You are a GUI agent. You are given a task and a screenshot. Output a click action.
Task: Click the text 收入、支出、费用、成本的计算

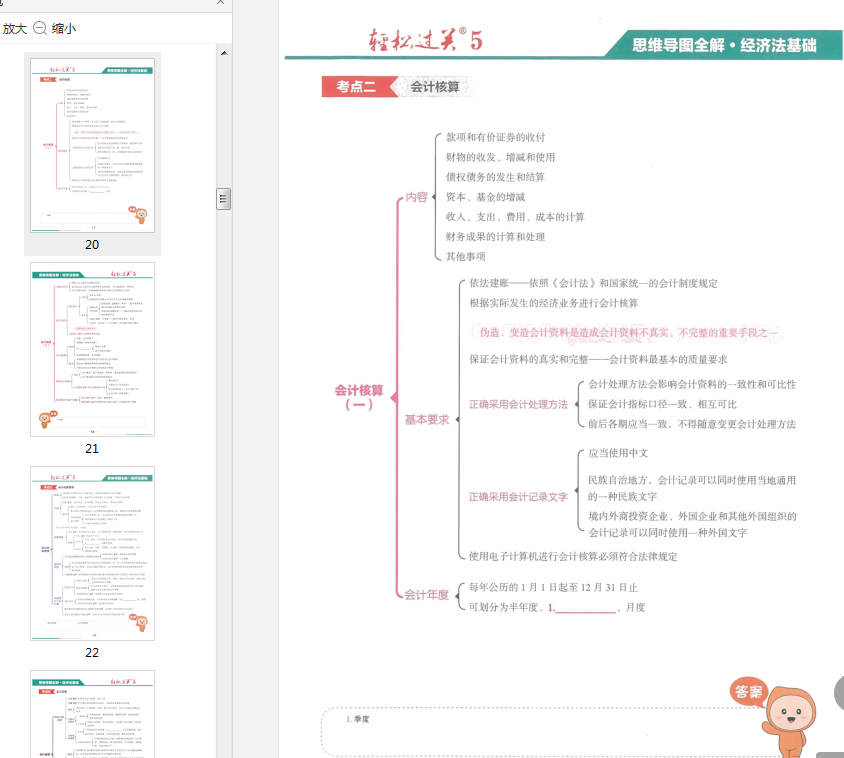coord(515,217)
